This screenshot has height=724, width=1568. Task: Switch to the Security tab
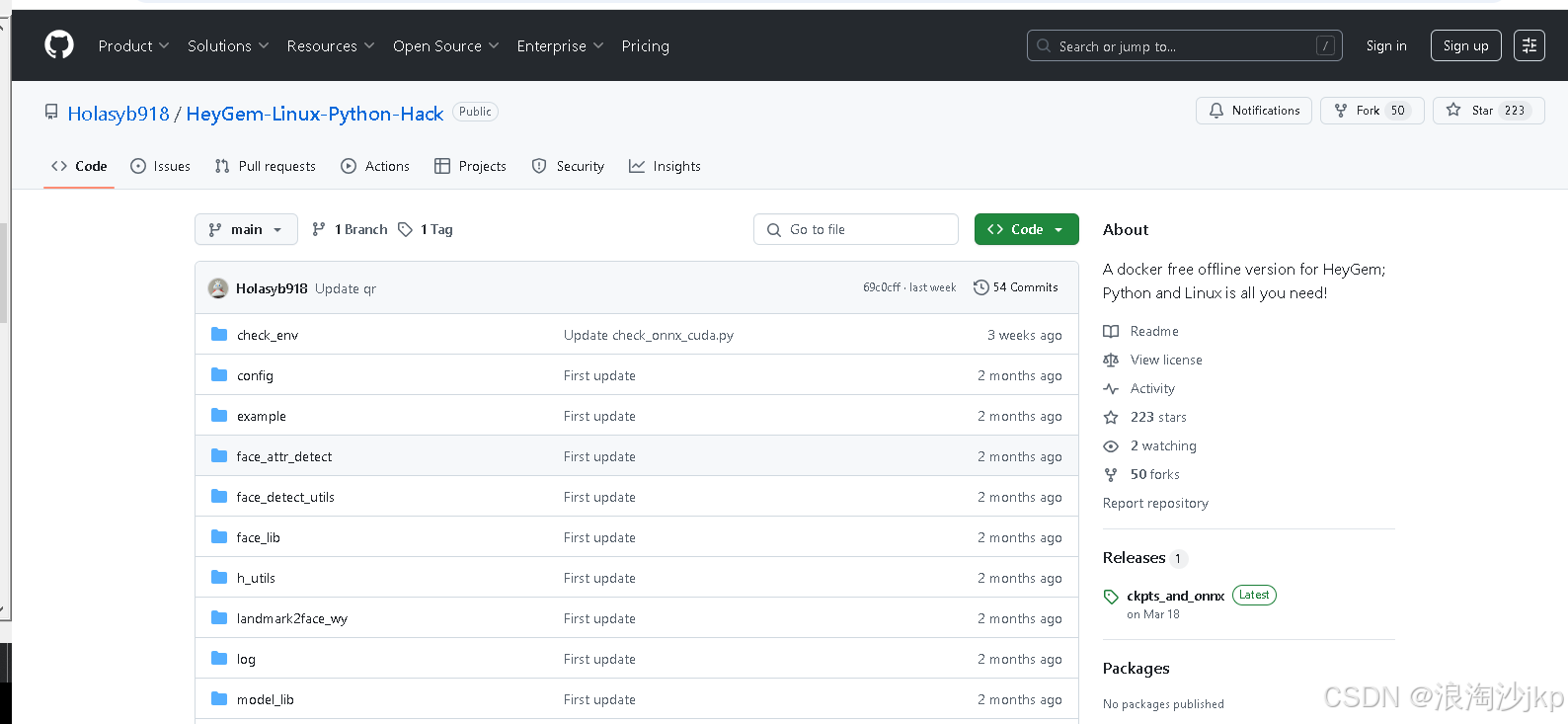[568, 166]
